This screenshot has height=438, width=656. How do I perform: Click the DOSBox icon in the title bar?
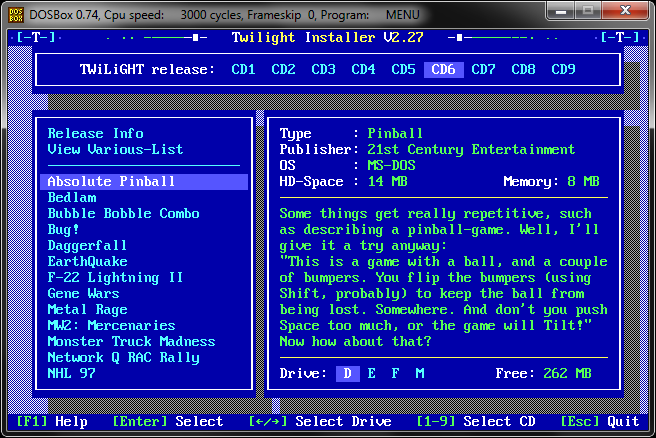pyautogui.click(x=16, y=15)
